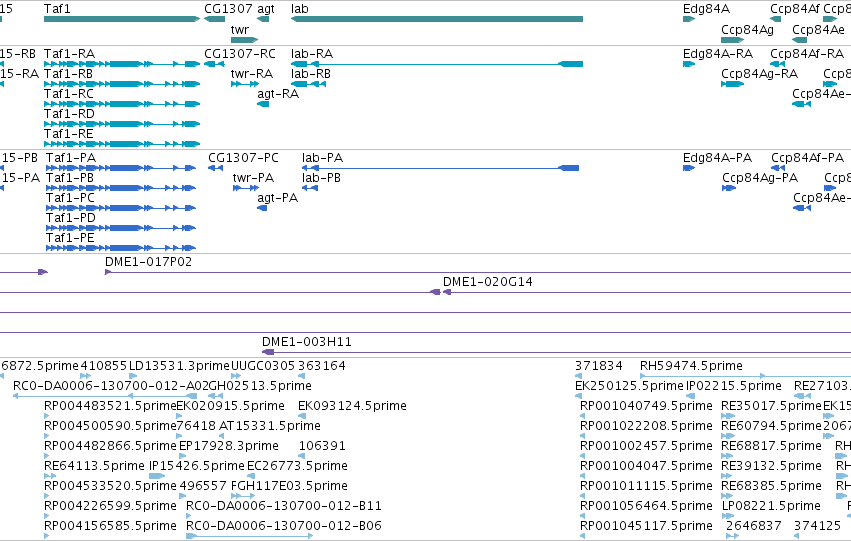Open EST RH59474.5prime

tap(691, 366)
